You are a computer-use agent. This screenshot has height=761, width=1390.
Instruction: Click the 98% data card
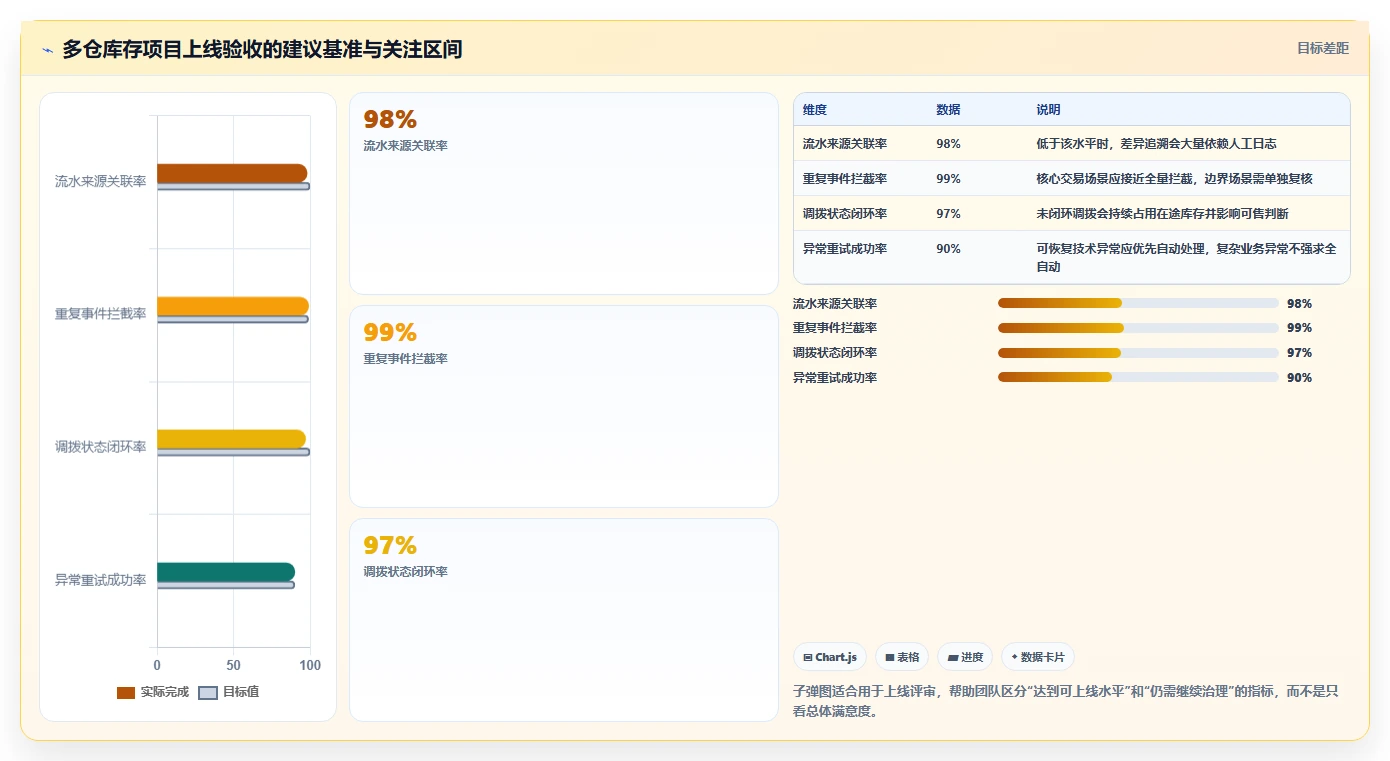tap(564, 193)
